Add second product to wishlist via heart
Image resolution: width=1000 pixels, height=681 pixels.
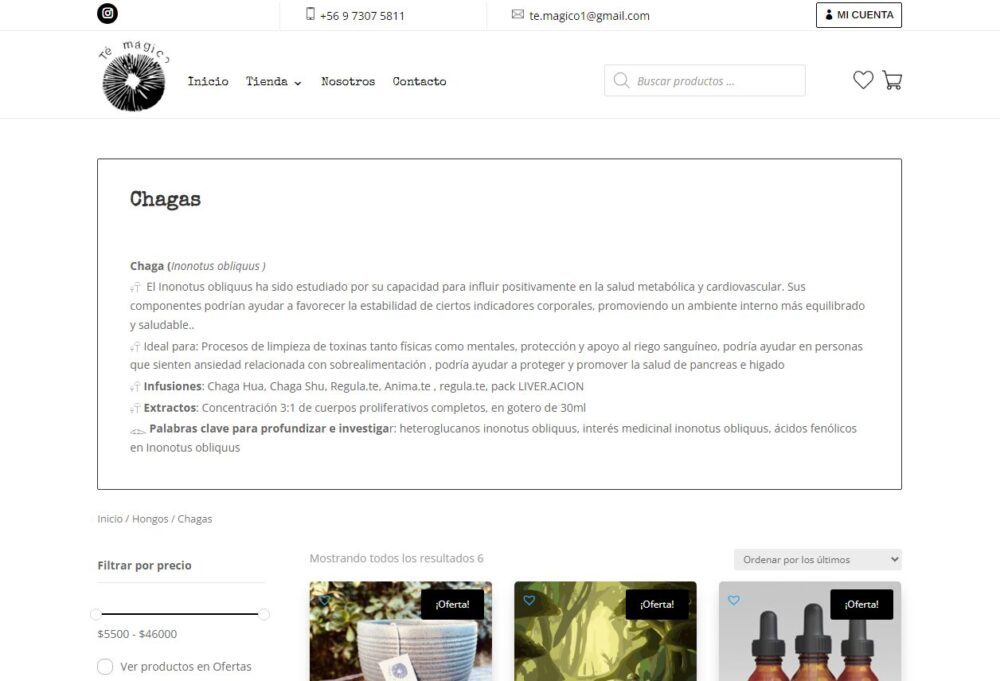click(x=529, y=600)
